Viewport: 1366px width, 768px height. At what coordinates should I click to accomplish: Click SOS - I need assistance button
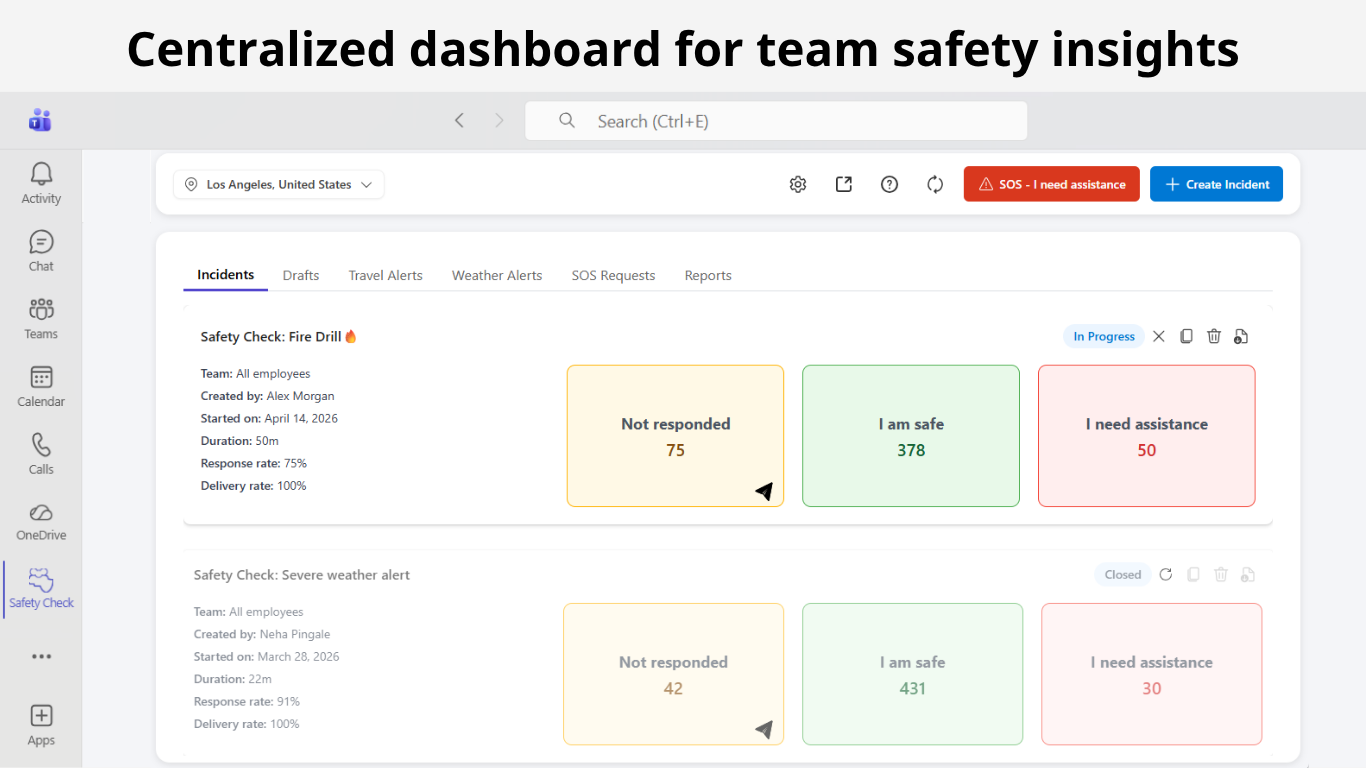point(1052,184)
